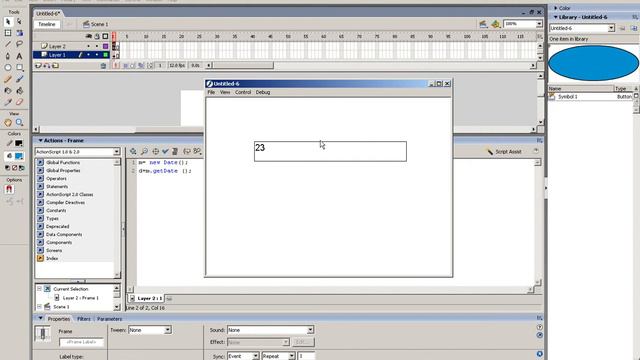Open Control menu in player window
Screen dimensions: 640x360
243,92
